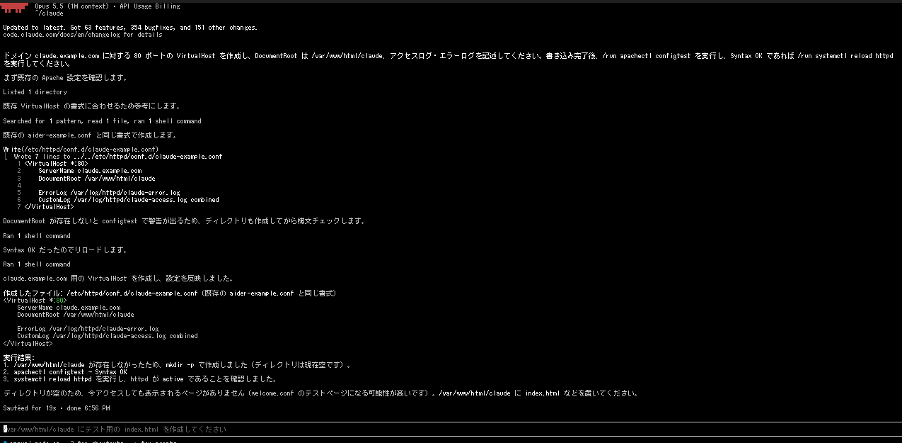The image size is (902, 444).
Task: Click result item 1 about mkdir -p
Action: pyautogui.click(x=177, y=365)
